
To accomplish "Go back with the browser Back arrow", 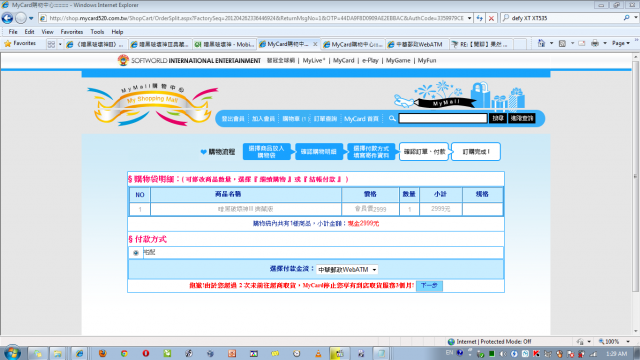I will (7, 18).
